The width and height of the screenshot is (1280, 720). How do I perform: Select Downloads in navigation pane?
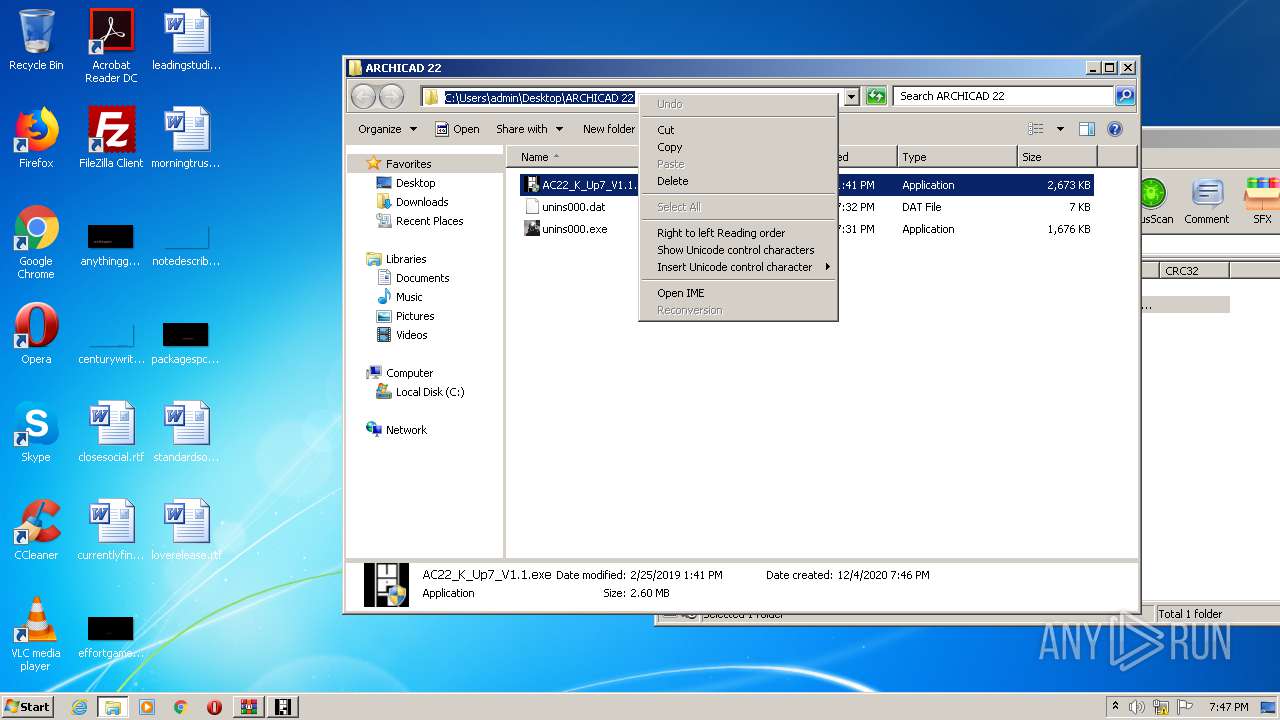point(422,202)
